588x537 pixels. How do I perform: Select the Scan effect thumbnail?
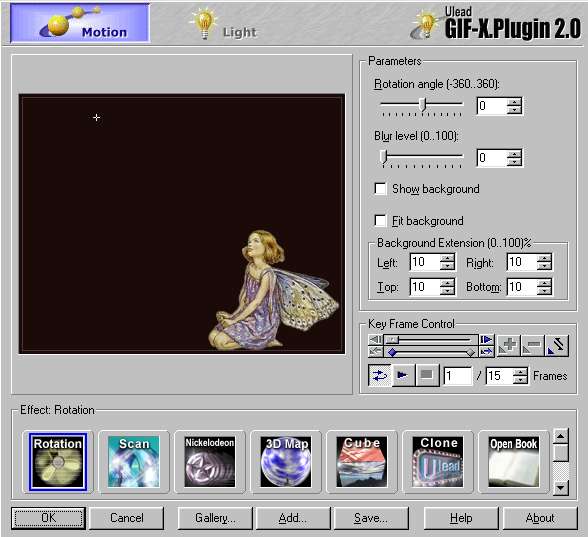(134, 462)
